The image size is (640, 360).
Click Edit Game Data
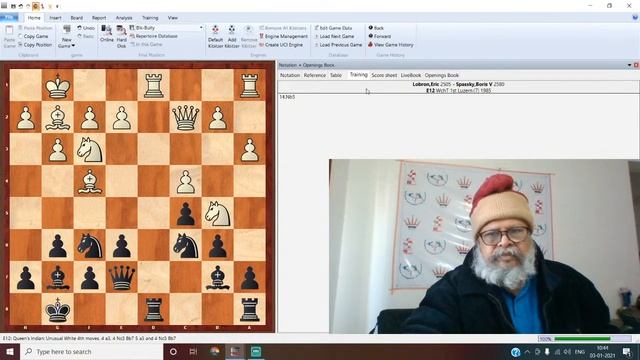pos(333,28)
